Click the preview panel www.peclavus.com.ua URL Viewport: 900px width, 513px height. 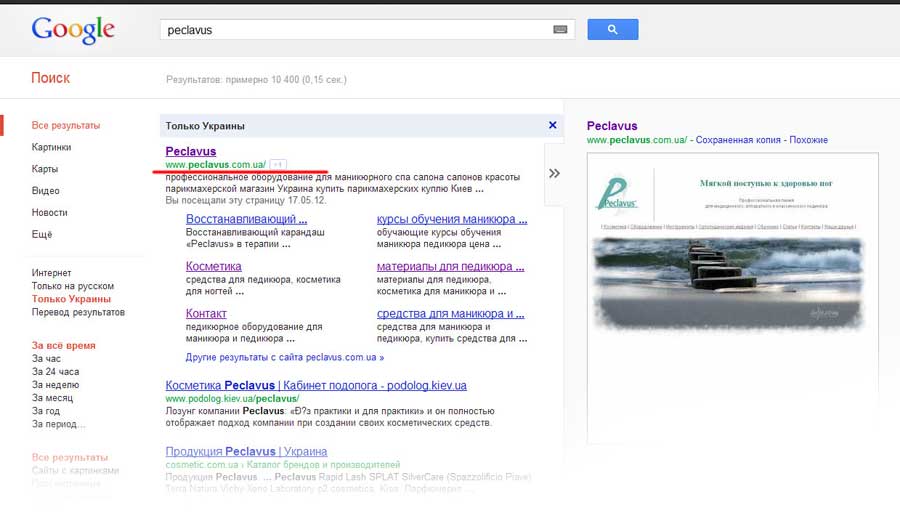pos(637,140)
